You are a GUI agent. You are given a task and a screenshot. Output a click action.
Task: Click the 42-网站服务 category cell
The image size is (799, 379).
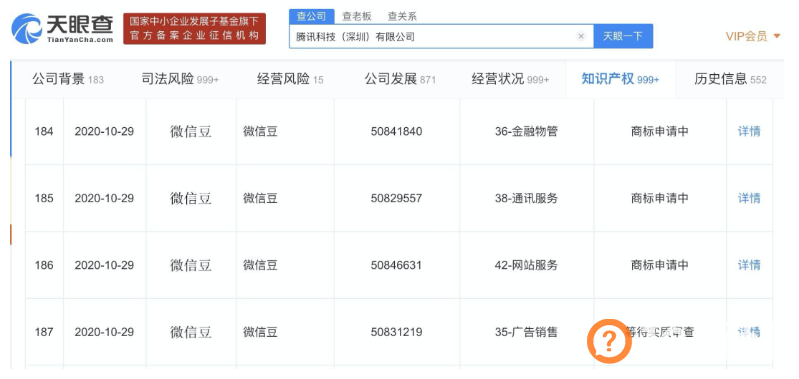[526, 265]
